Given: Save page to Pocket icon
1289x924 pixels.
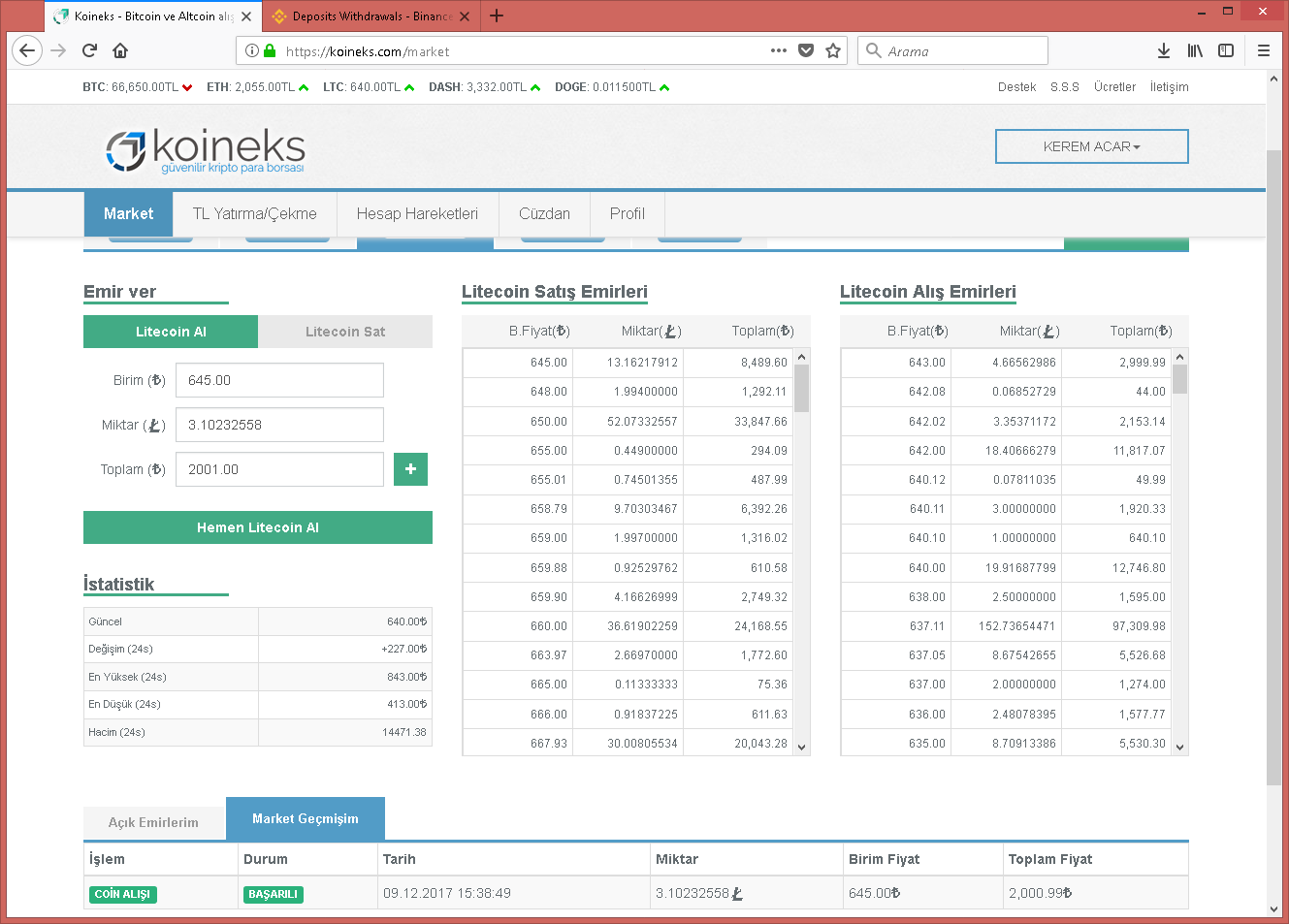Looking at the screenshot, I should (806, 50).
